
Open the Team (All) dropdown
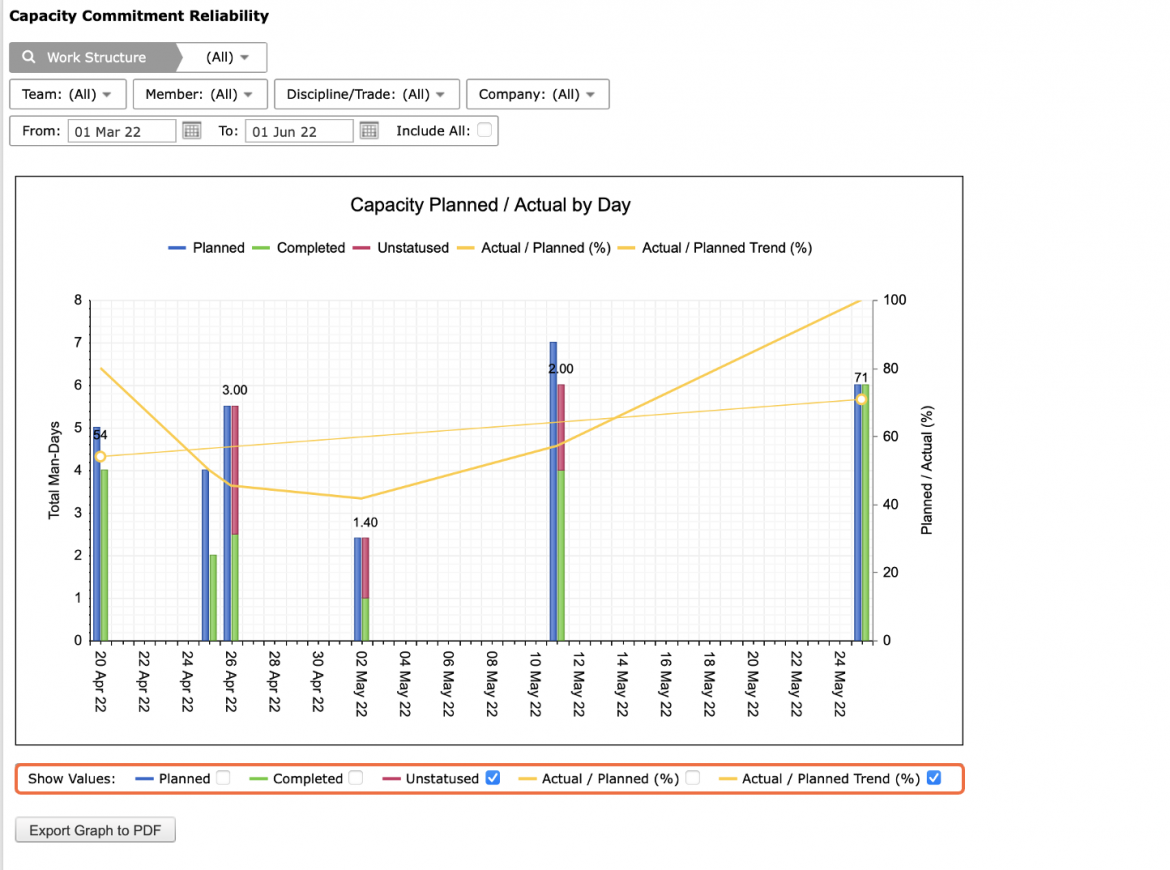pyautogui.click(x=68, y=94)
